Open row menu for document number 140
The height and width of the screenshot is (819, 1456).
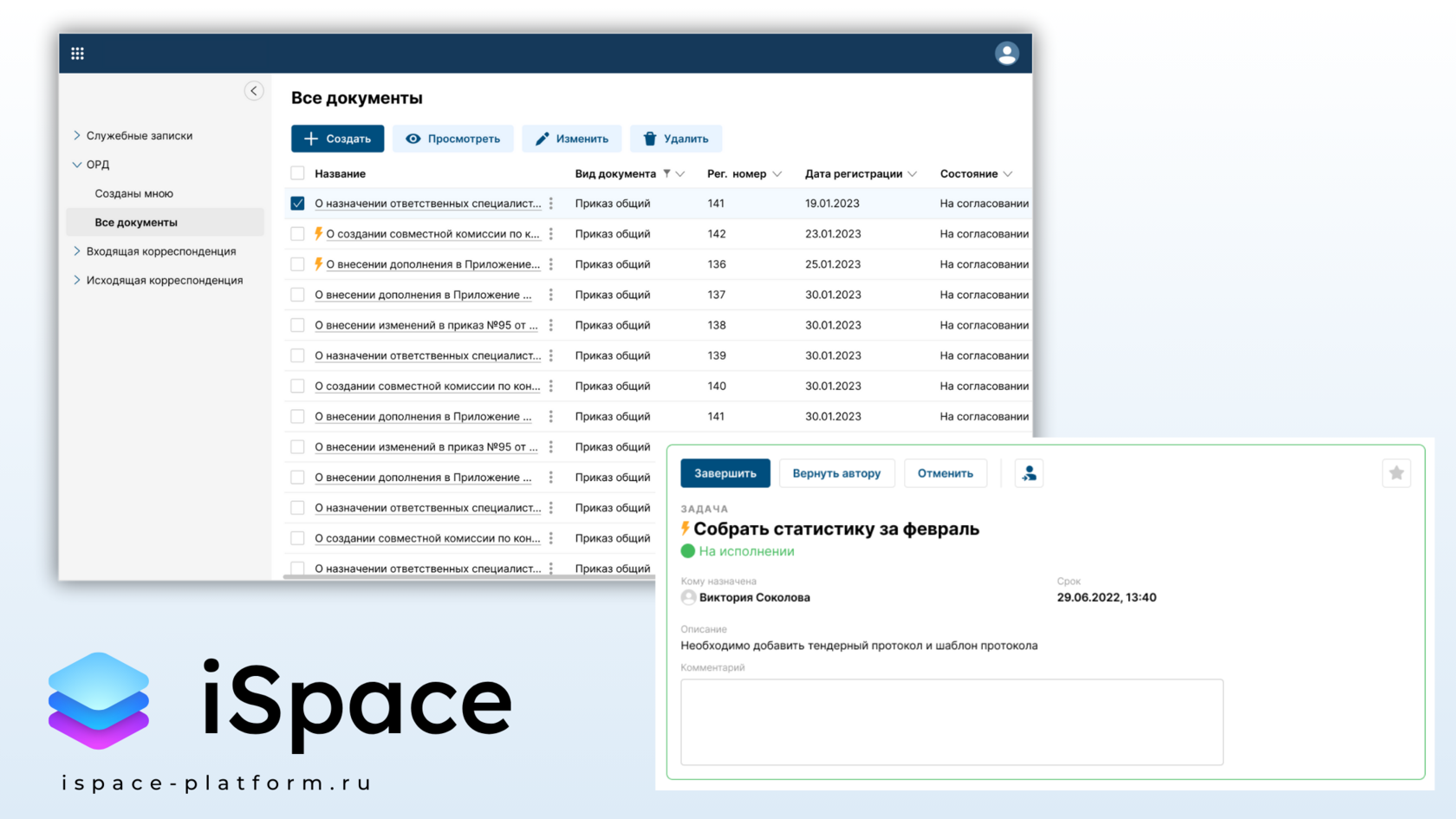point(551,386)
